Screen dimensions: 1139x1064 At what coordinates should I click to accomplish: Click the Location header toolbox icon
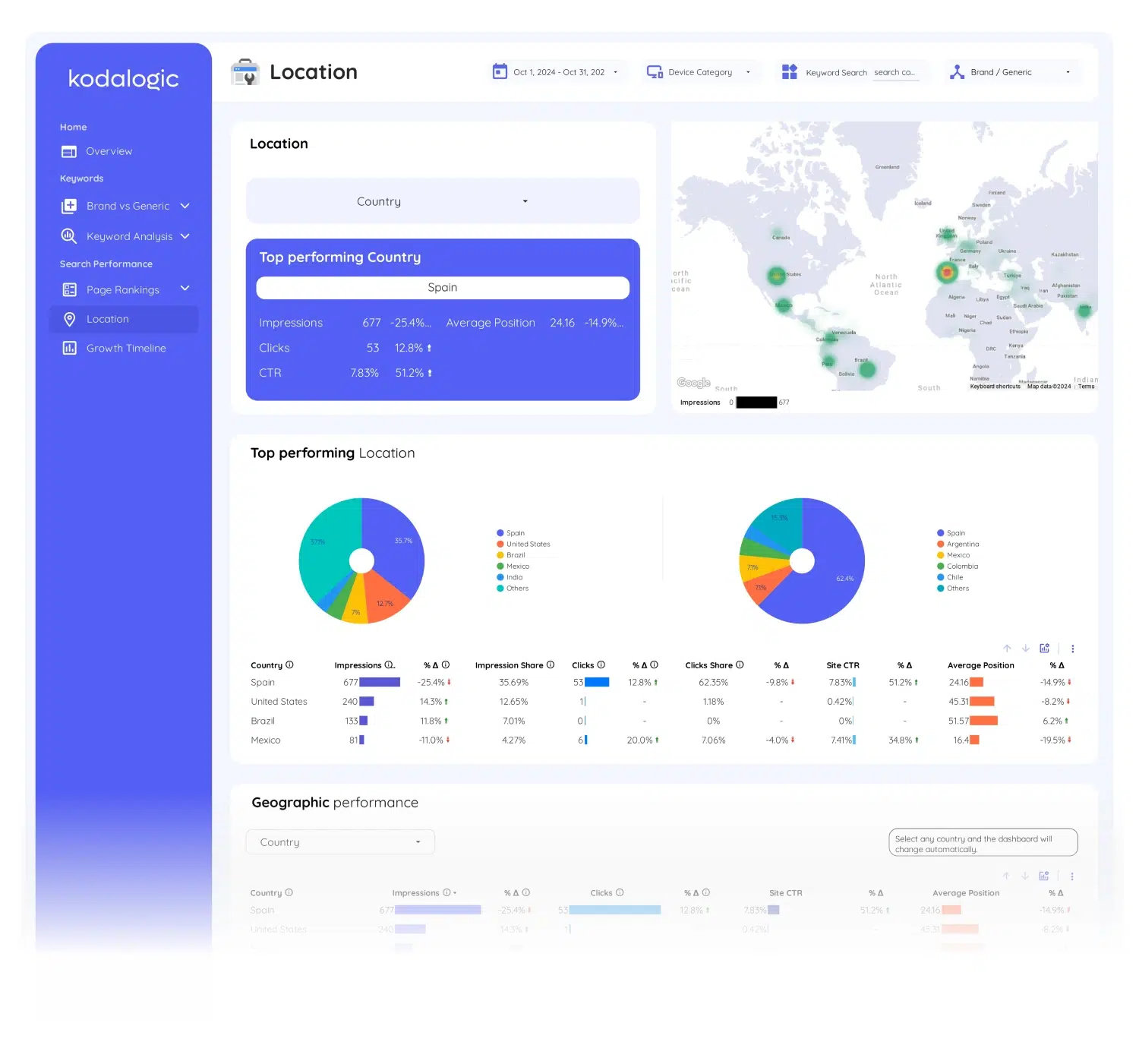click(245, 72)
